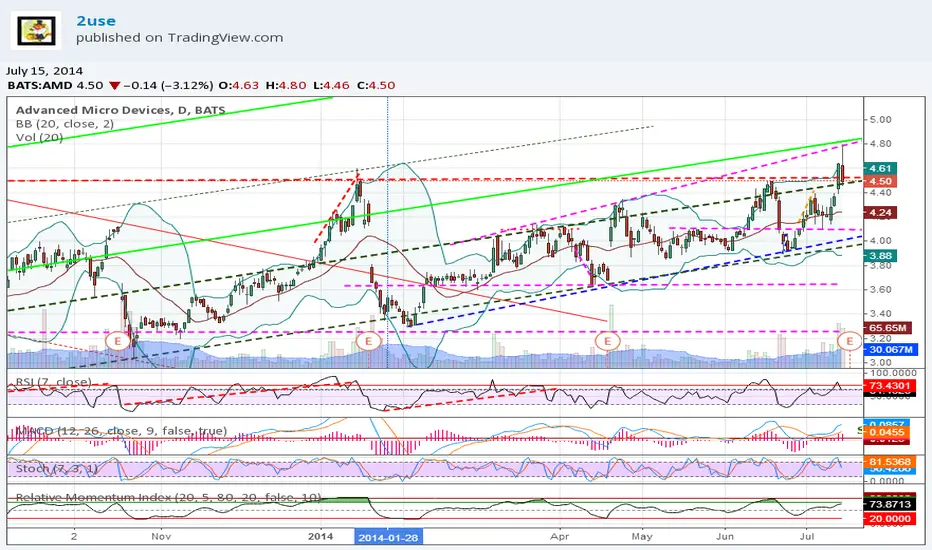
Task: Click the 'RSI (7, close)' indicator label
Action: tap(53, 382)
